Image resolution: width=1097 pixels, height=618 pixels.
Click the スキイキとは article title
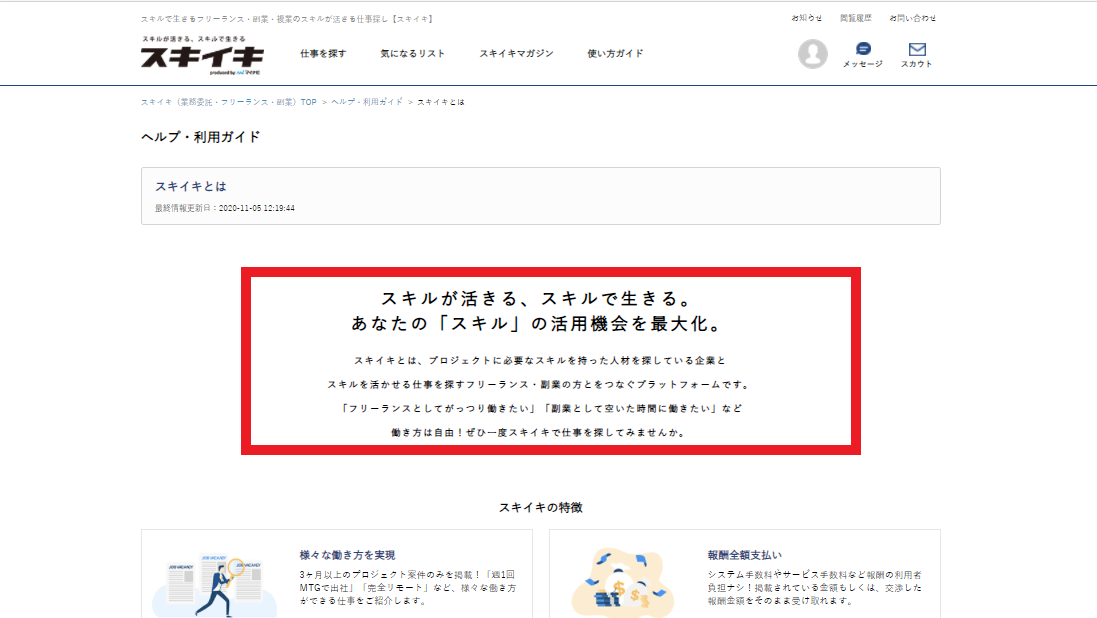pyautogui.click(x=191, y=186)
